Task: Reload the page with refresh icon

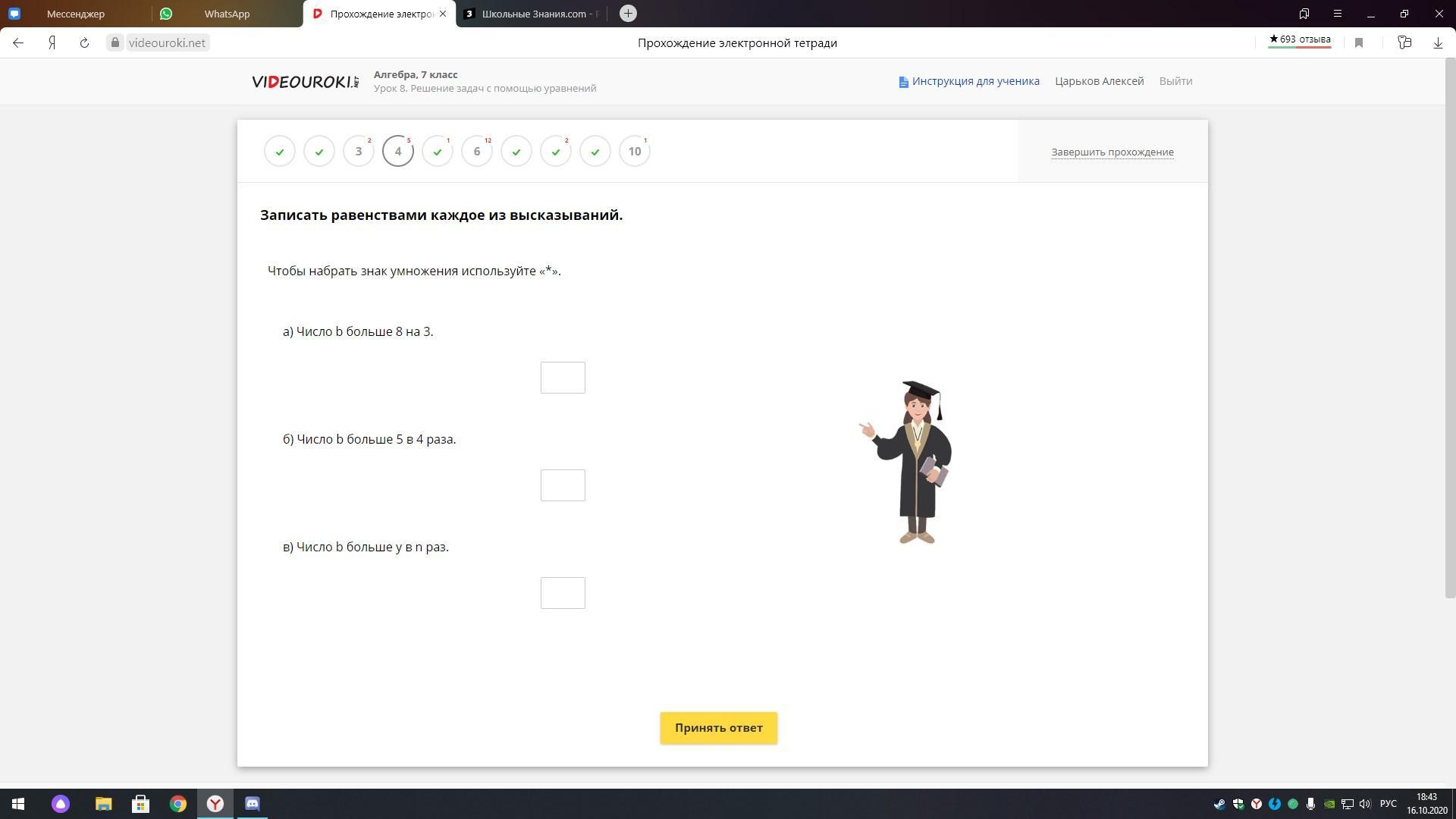Action: 84,43
